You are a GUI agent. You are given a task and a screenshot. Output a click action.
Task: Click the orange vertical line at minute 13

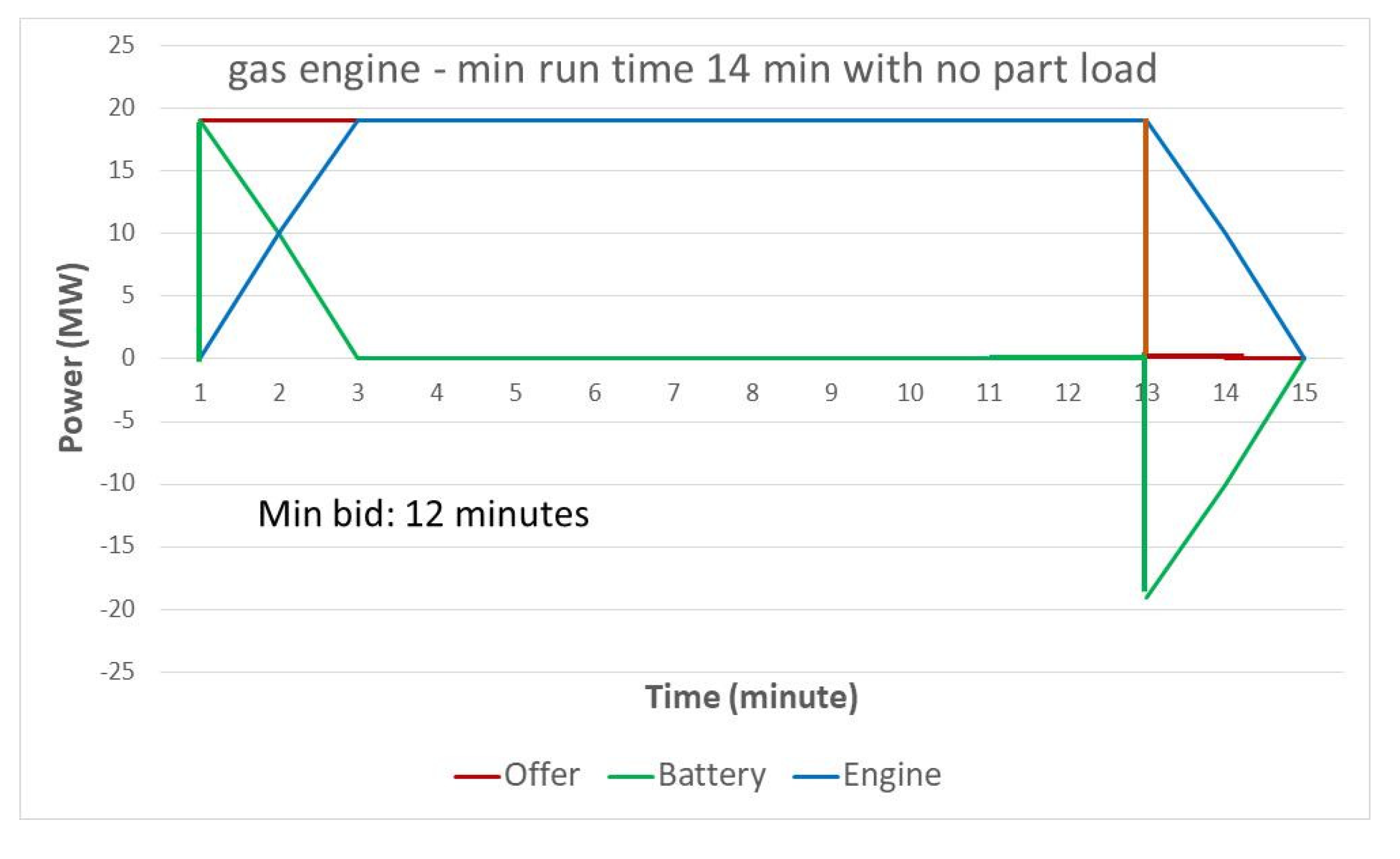(x=1146, y=239)
